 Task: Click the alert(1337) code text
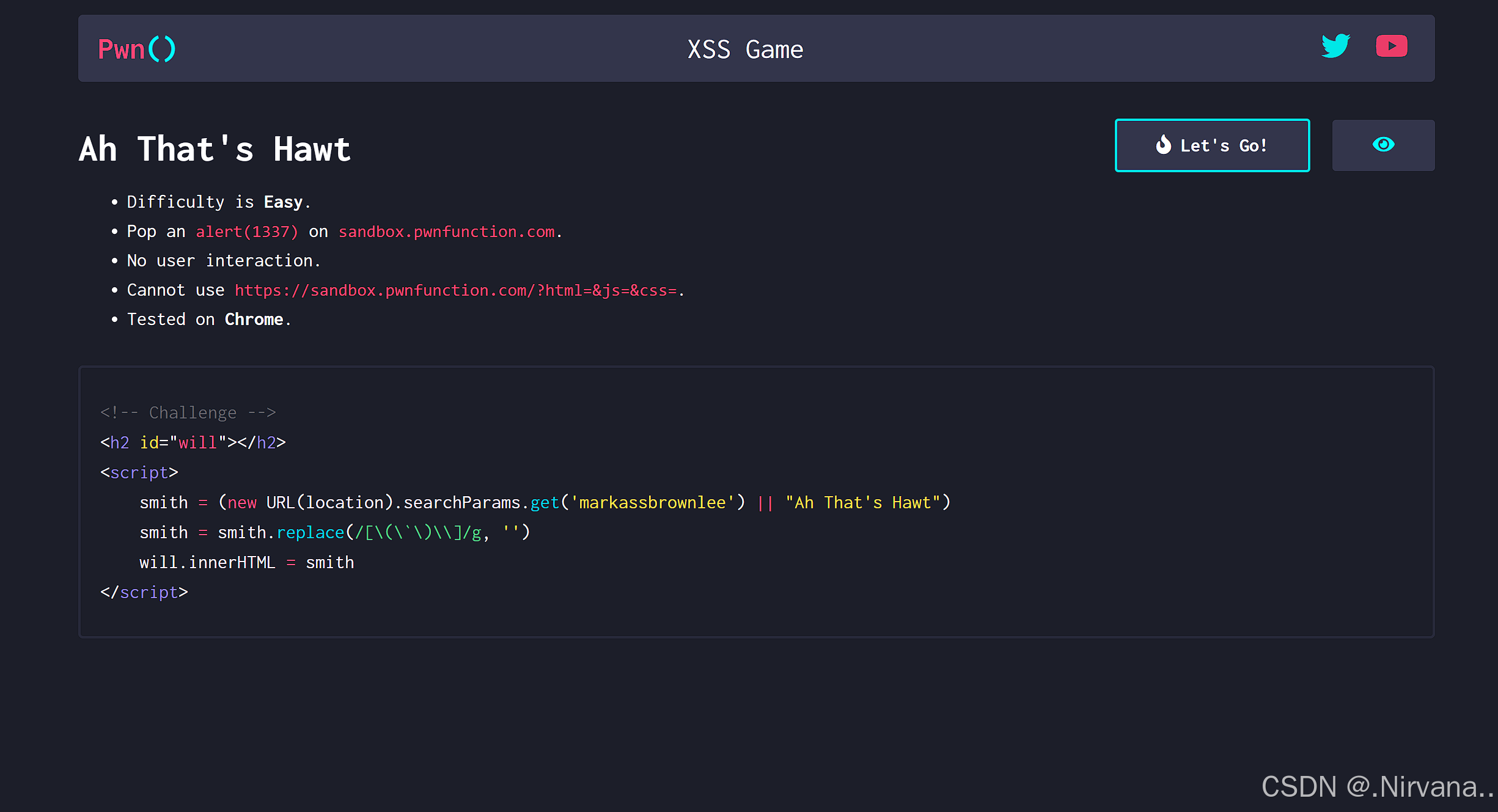point(247,232)
